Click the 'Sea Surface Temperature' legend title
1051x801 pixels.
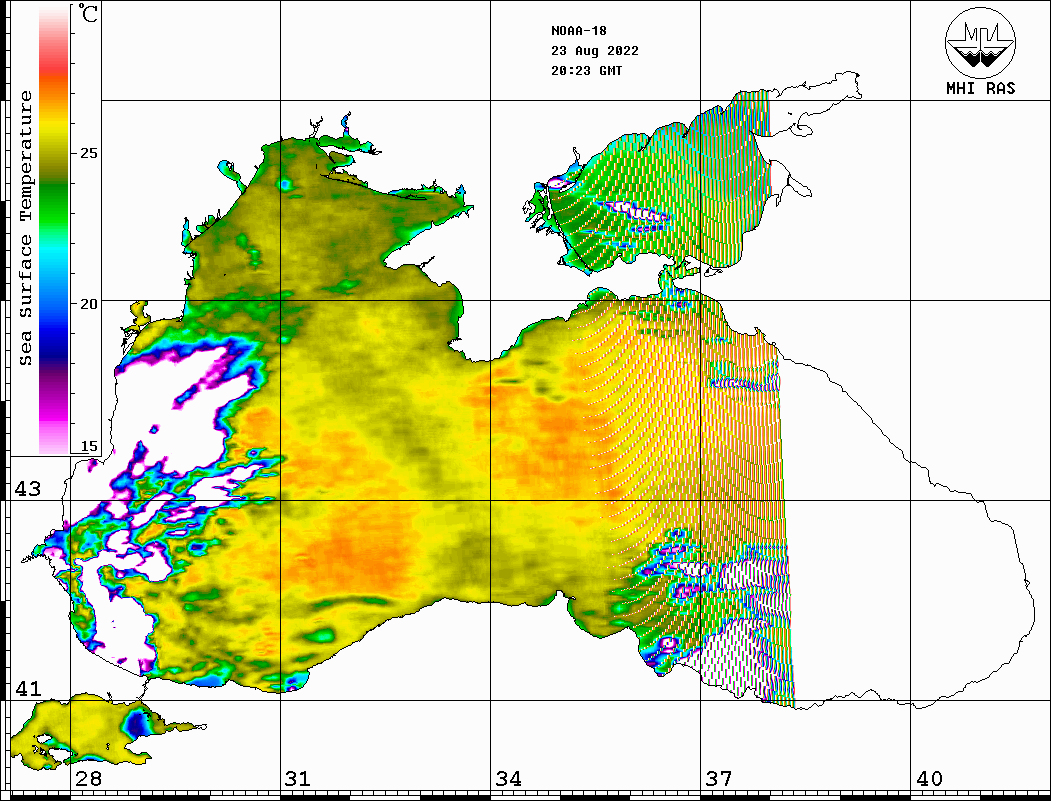click(25, 228)
